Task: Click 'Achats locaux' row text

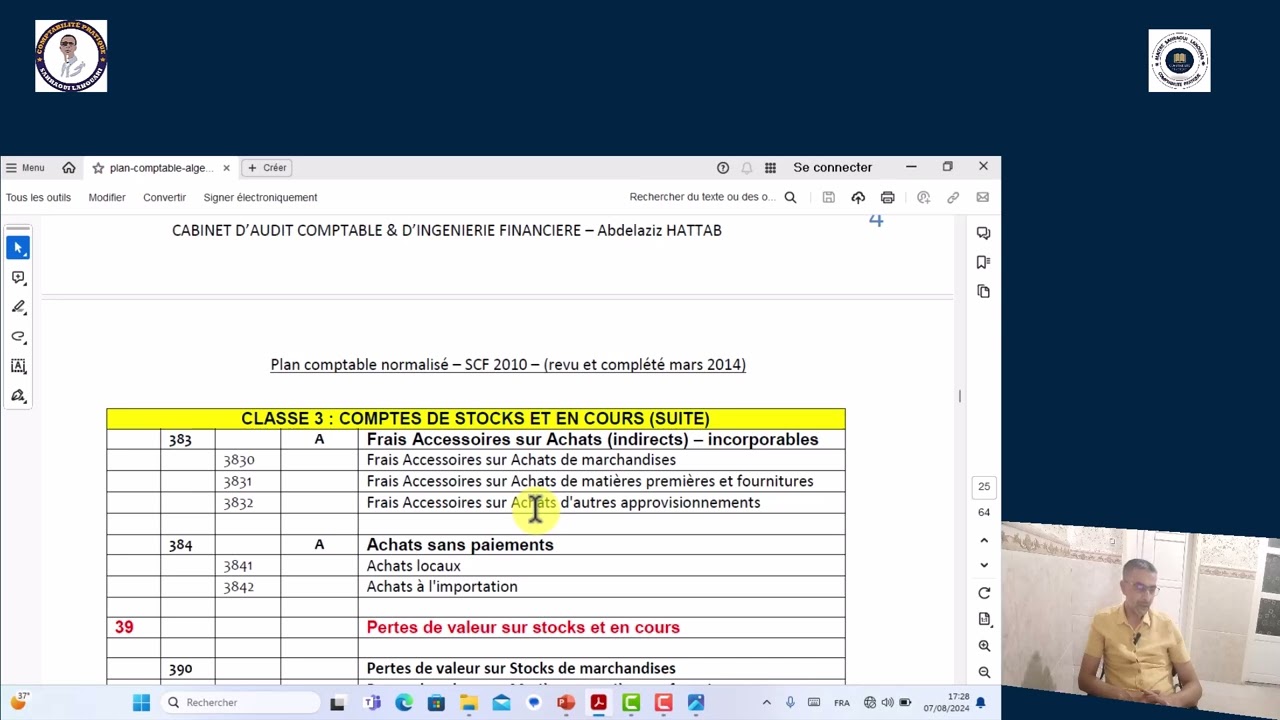Action: pyautogui.click(x=413, y=565)
